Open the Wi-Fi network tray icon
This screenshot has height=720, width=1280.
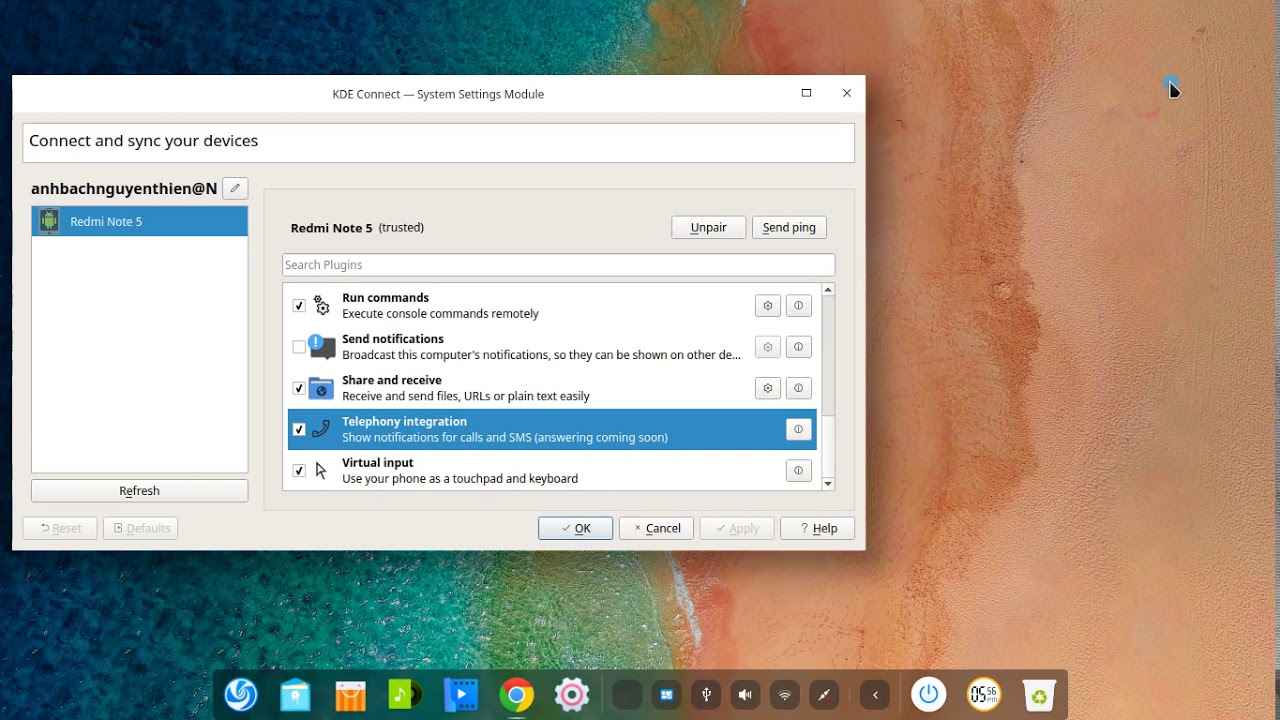[x=785, y=695]
